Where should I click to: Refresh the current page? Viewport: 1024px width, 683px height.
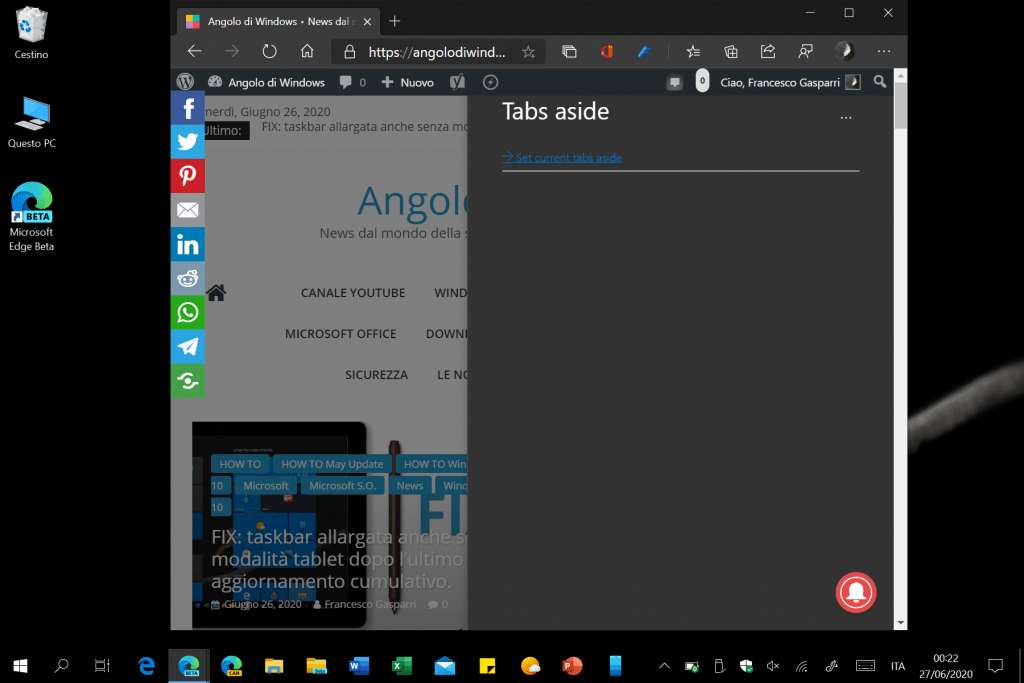click(269, 52)
